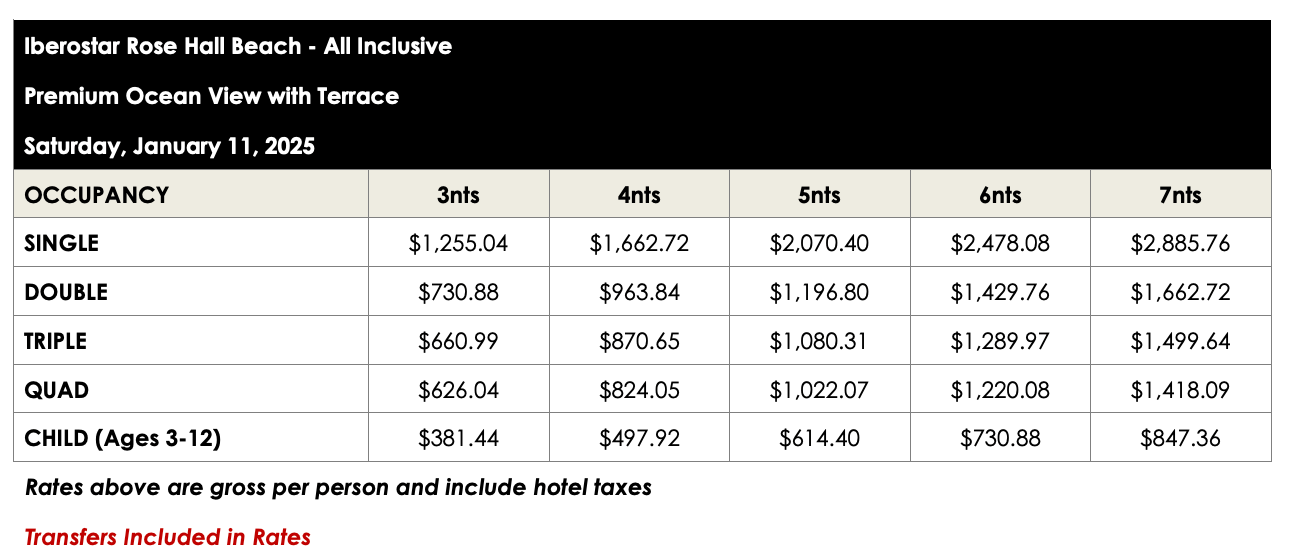Click the $1,418.09 quad 7nts rate

[x=1180, y=390]
